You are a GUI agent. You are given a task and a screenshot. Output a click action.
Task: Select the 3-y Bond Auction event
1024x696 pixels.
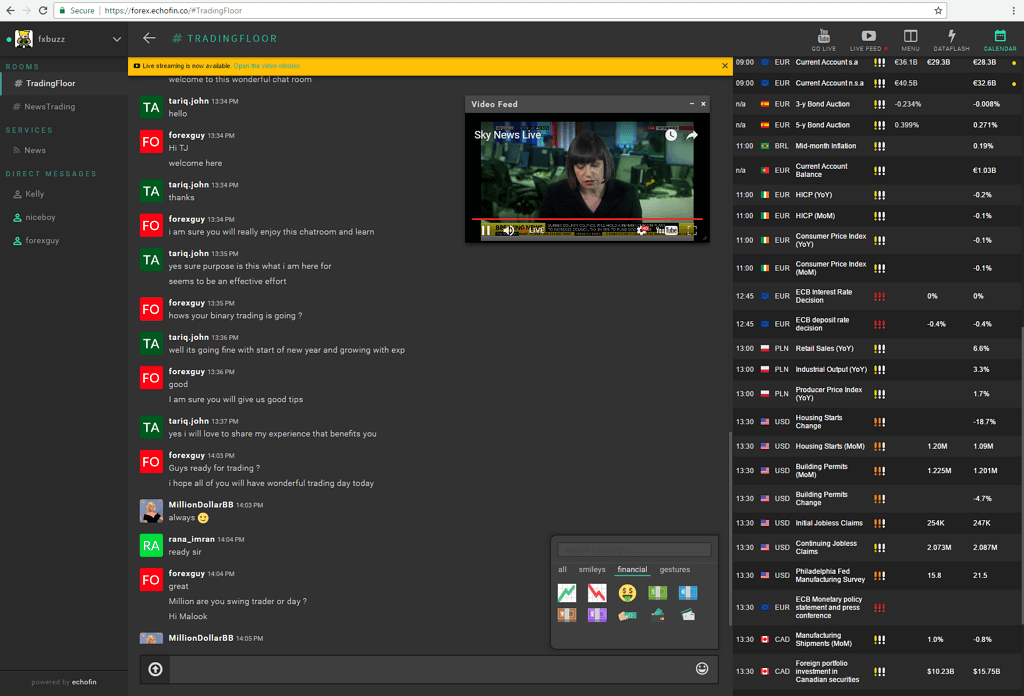coord(875,104)
